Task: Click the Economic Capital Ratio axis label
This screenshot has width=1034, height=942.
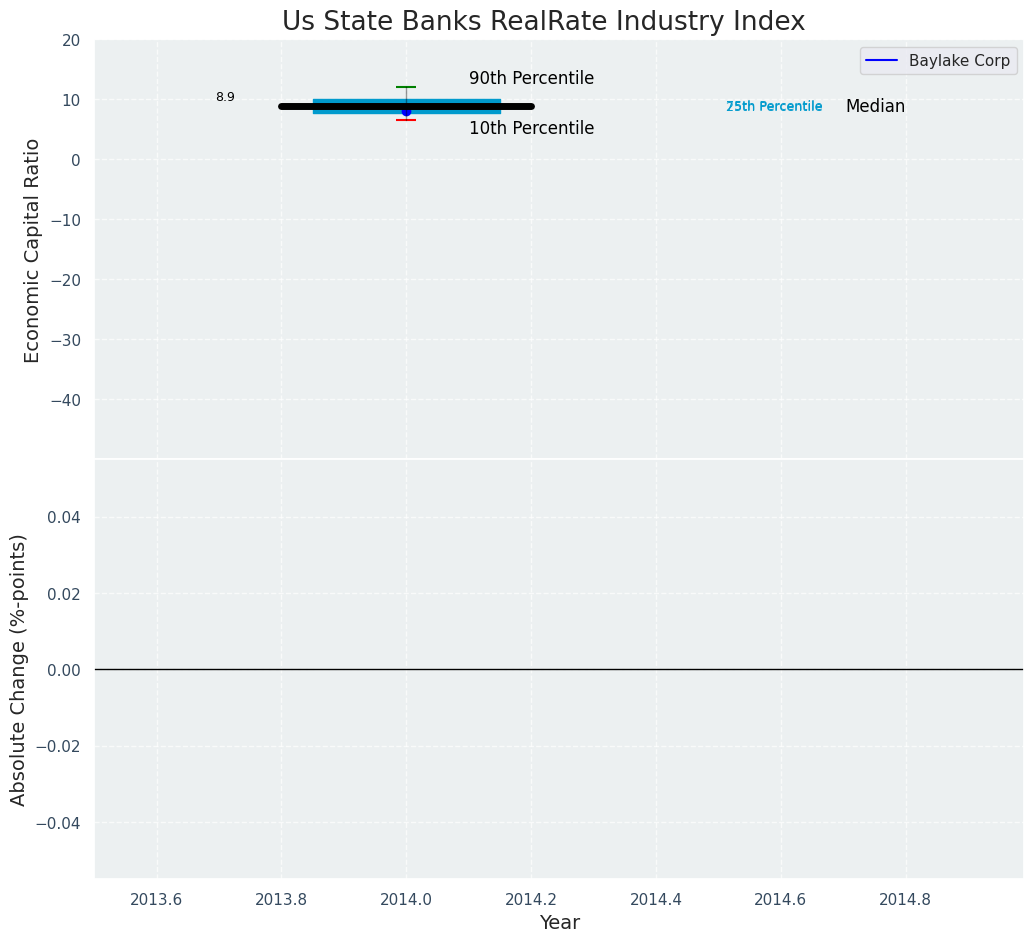Action: [x=33, y=250]
